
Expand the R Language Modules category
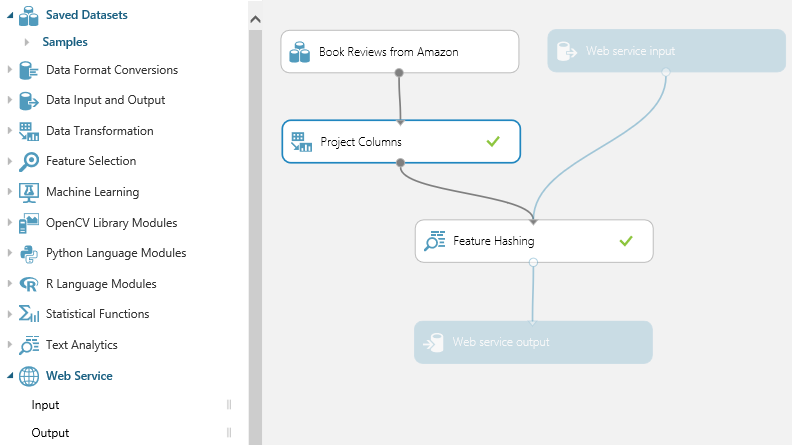(x=10, y=284)
